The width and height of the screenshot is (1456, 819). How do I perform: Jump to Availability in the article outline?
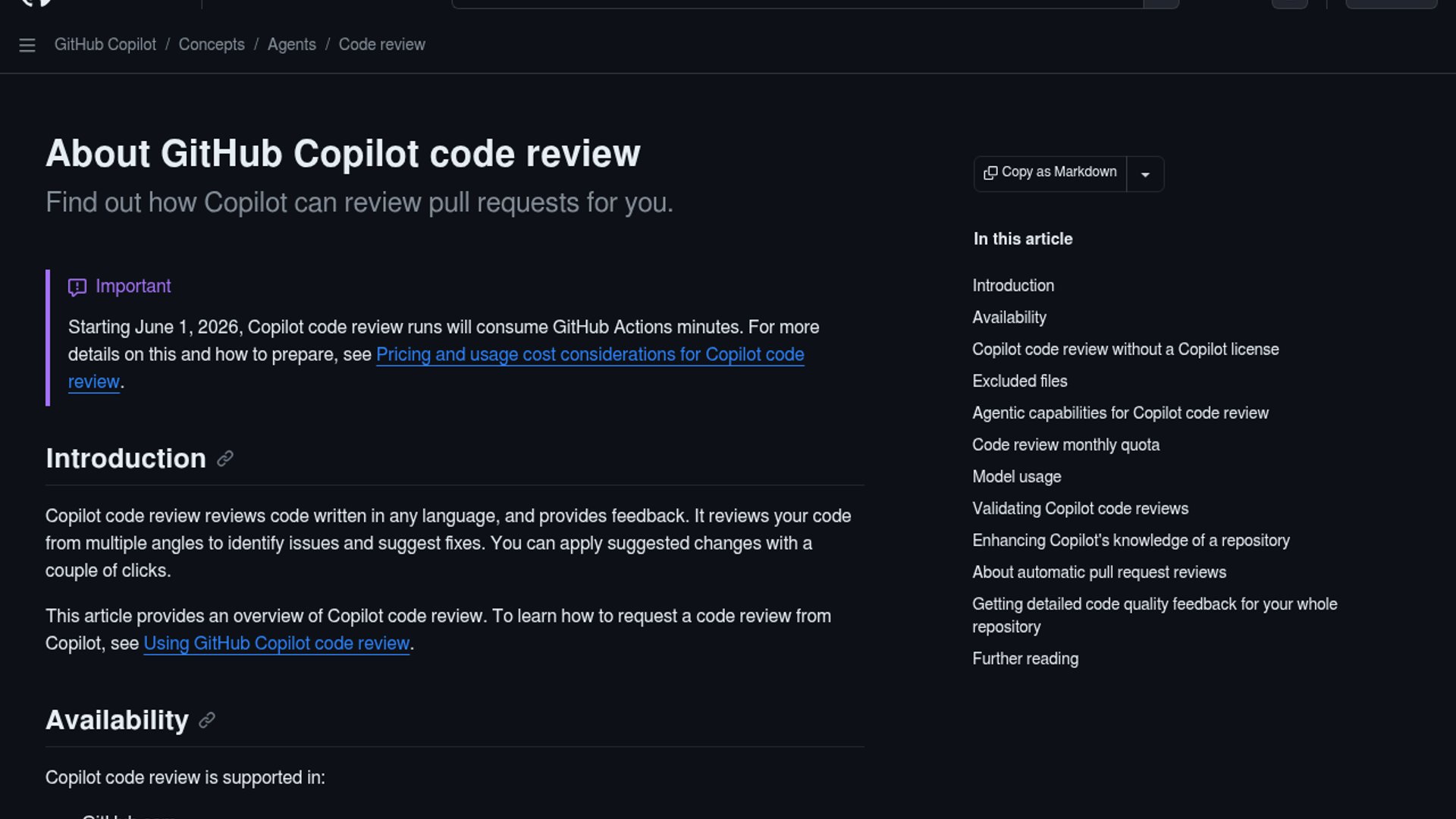pos(1009,318)
